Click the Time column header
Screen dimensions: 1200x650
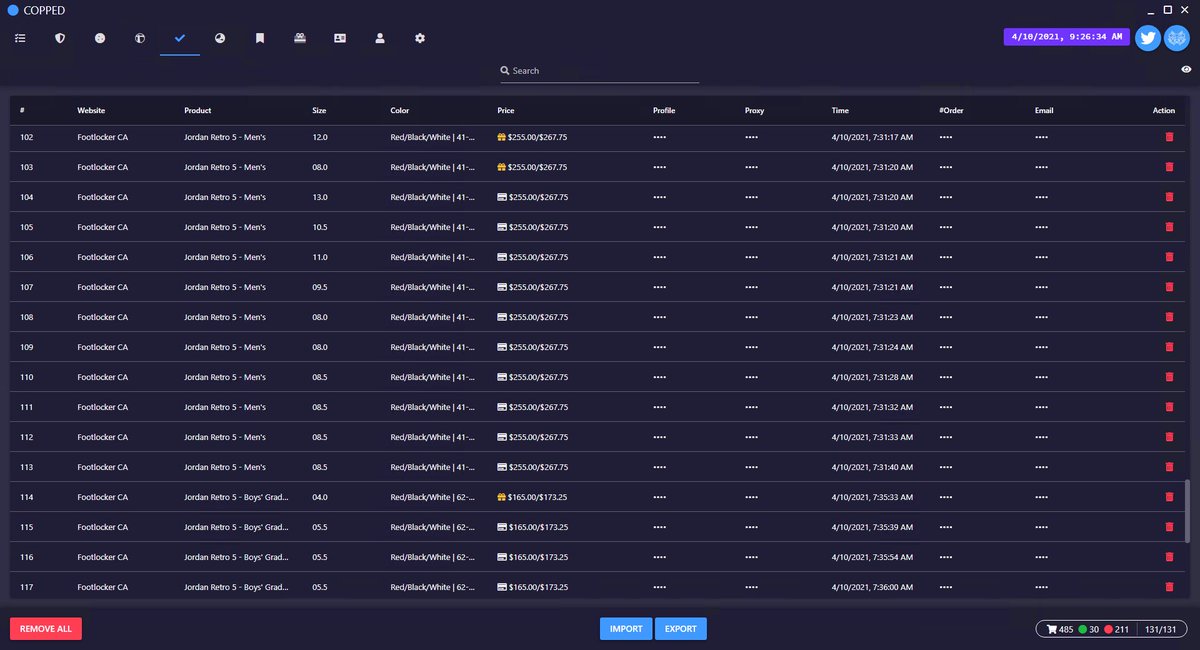(840, 111)
